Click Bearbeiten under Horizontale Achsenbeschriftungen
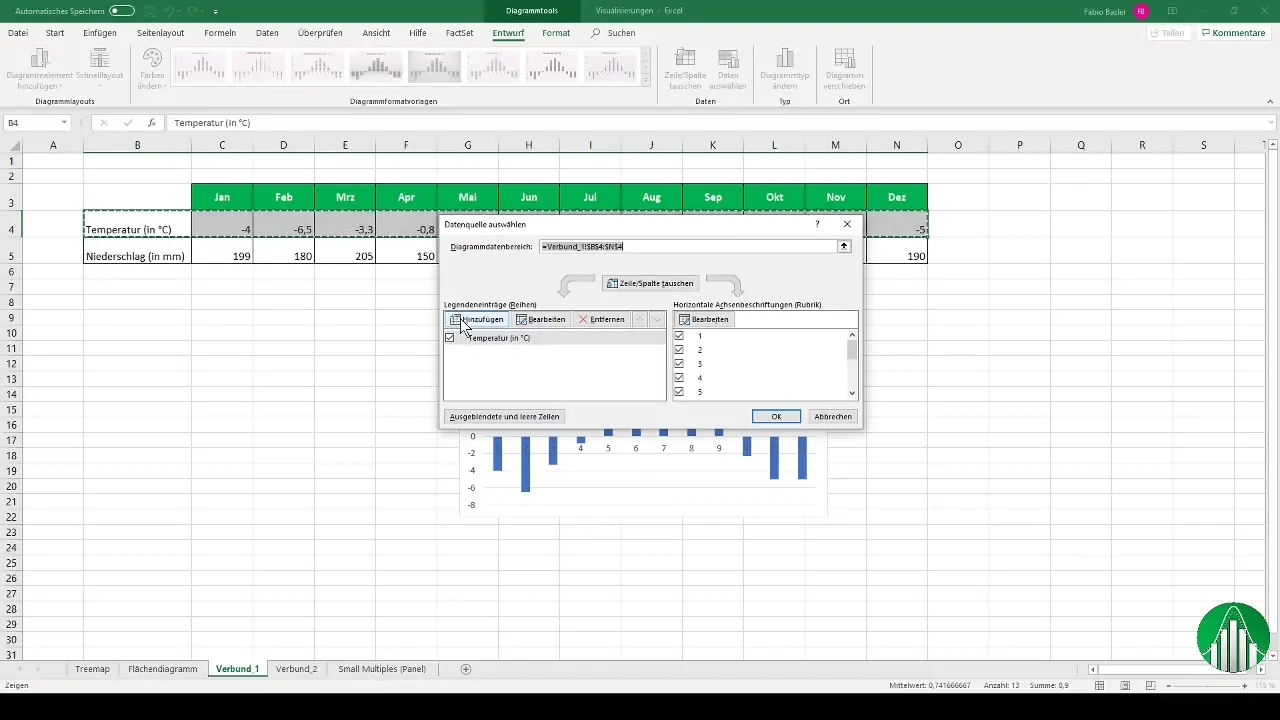Viewport: 1280px width, 720px height. (x=705, y=319)
